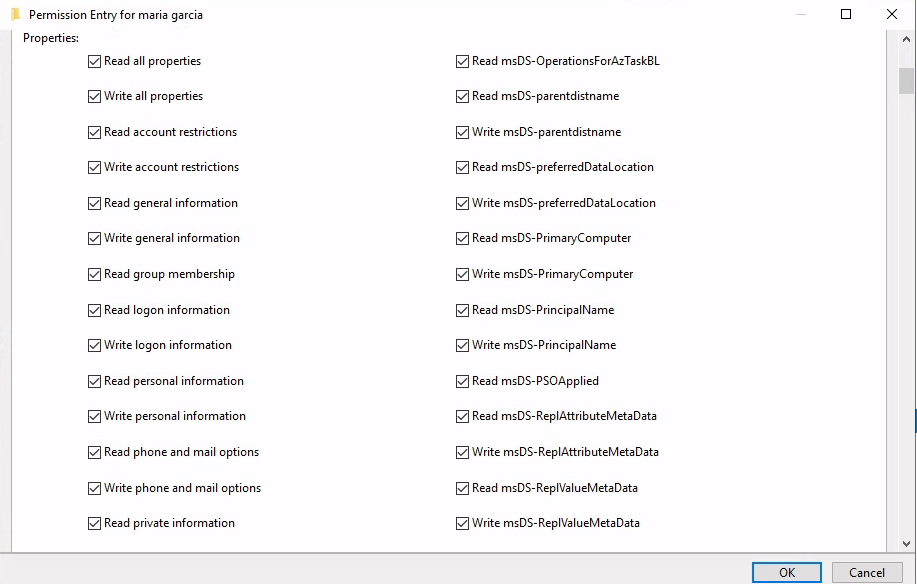Viewport: 917px width, 584px height.
Task: Toggle Read msDS-PrimaryComputer checkbox
Action: (462, 239)
